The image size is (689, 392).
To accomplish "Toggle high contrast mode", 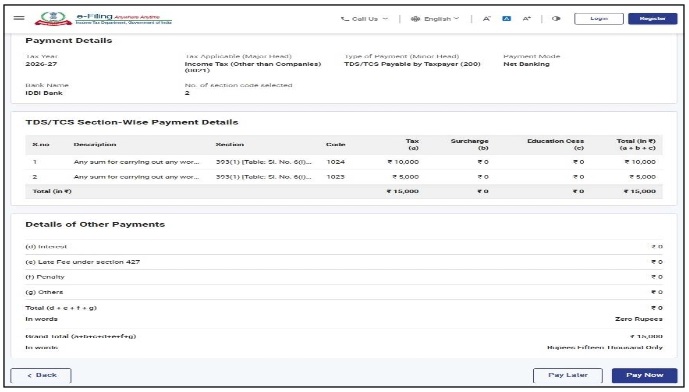I will 556,19.
